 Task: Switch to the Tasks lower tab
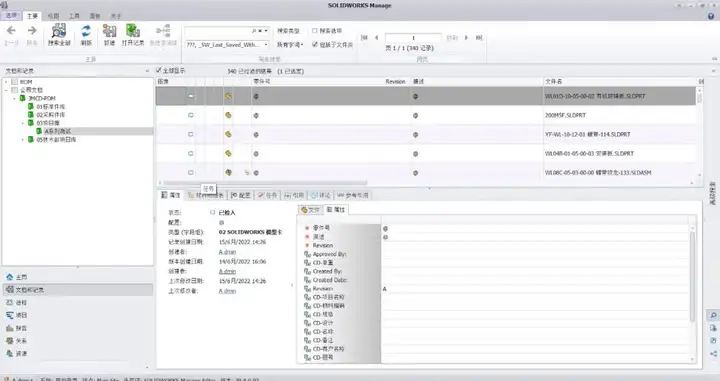point(267,195)
